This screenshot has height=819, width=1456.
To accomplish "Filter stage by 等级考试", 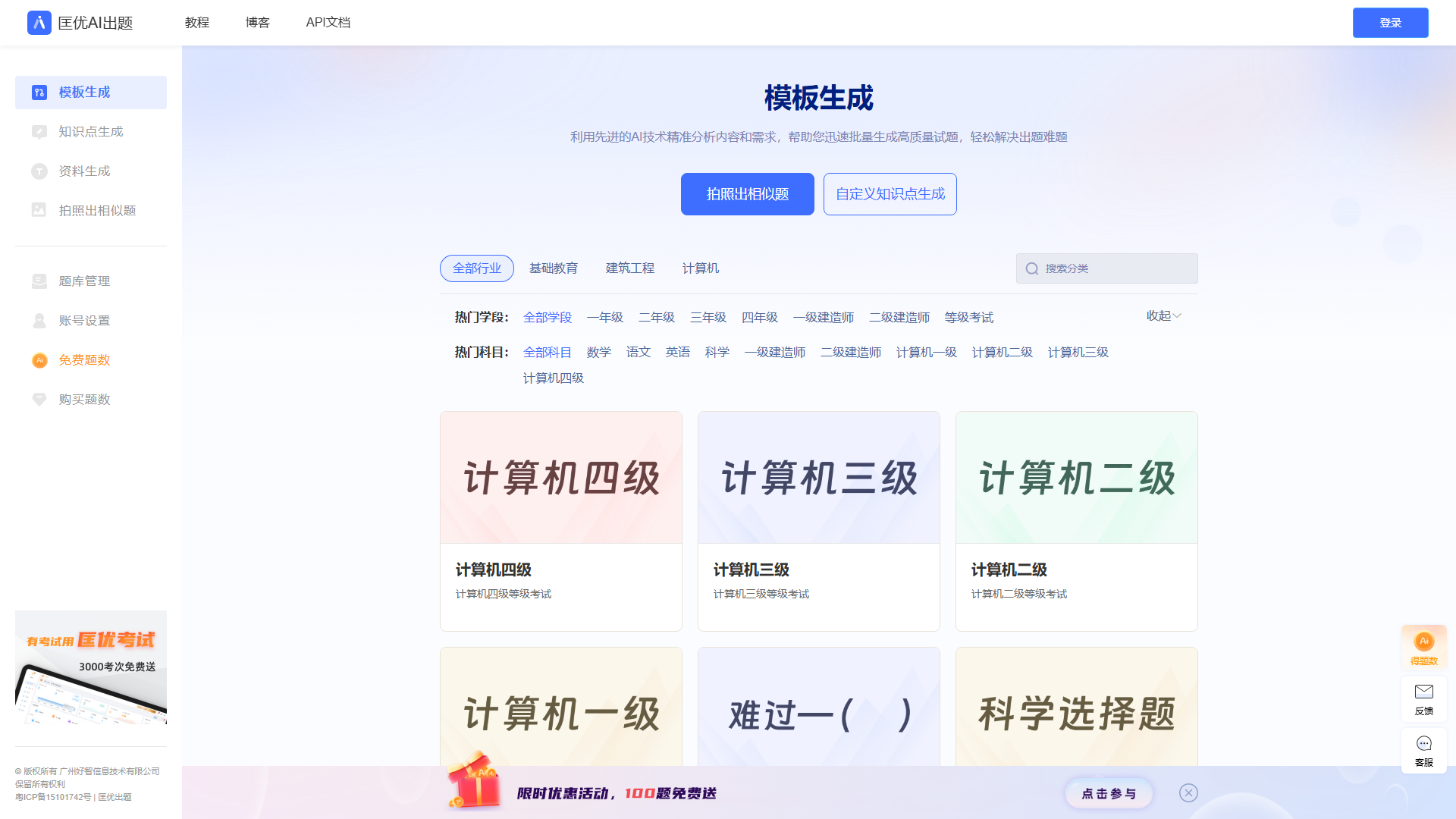I will [x=969, y=318].
